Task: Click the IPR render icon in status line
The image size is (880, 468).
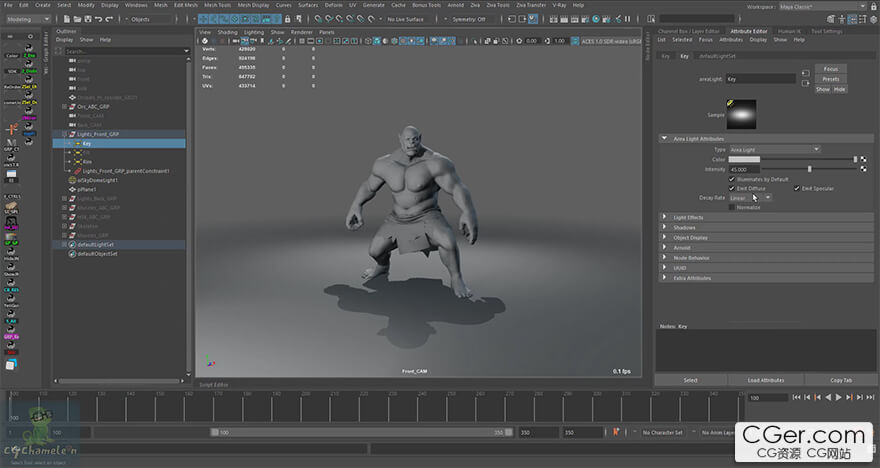Action: 575,19
